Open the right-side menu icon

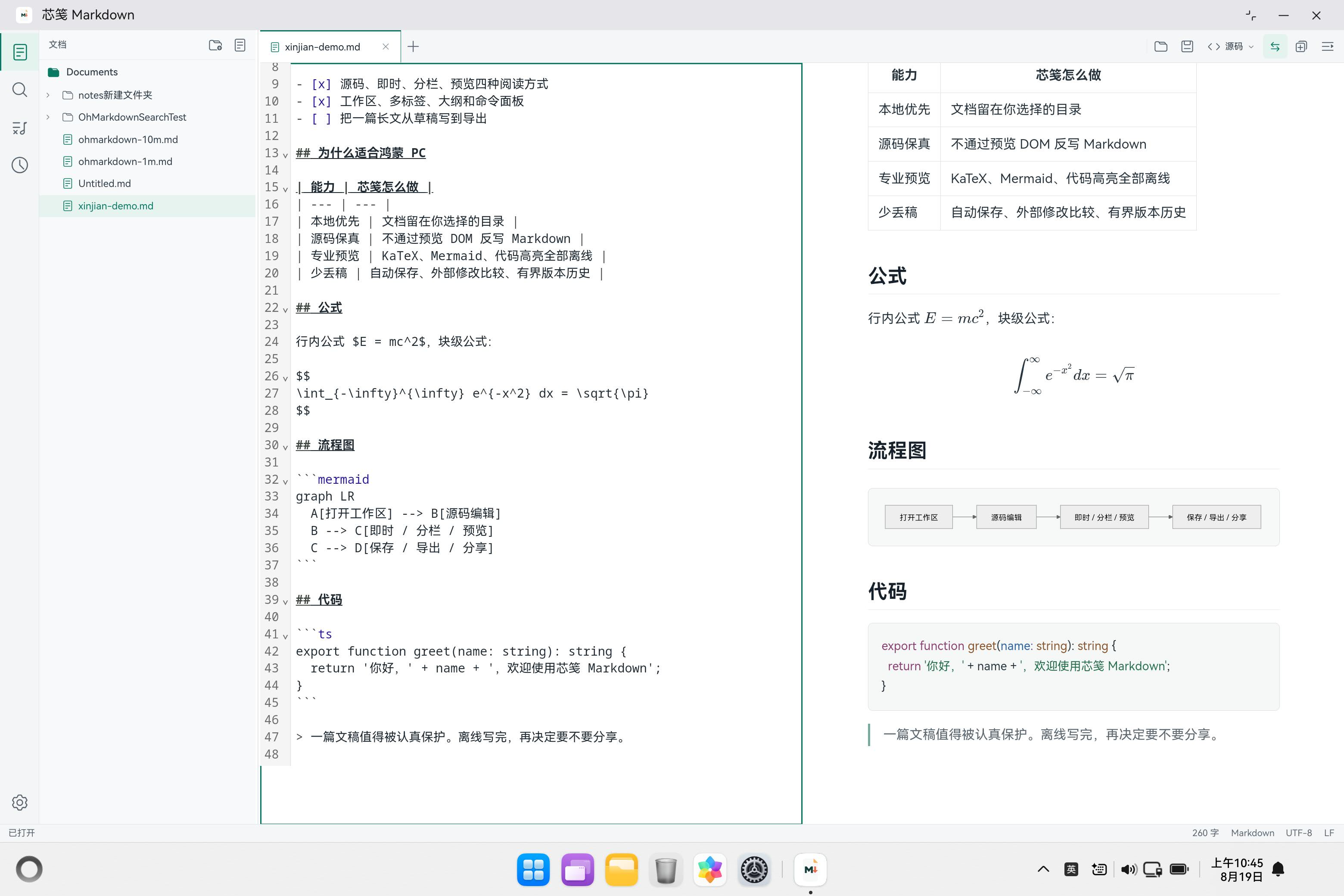(x=1328, y=46)
